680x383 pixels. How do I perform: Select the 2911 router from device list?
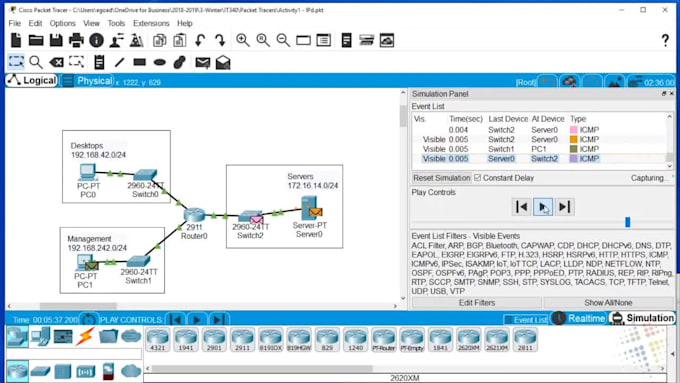click(x=242, y=340)
